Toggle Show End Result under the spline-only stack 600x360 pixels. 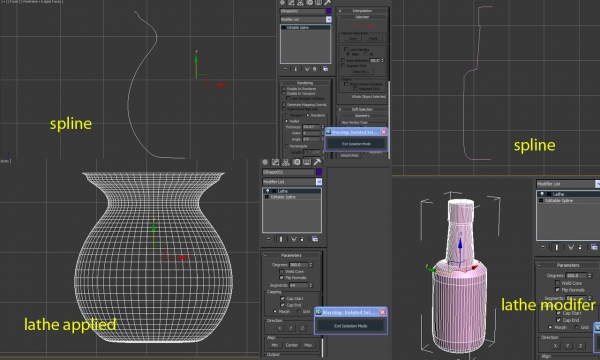click(x=296, y=69)
